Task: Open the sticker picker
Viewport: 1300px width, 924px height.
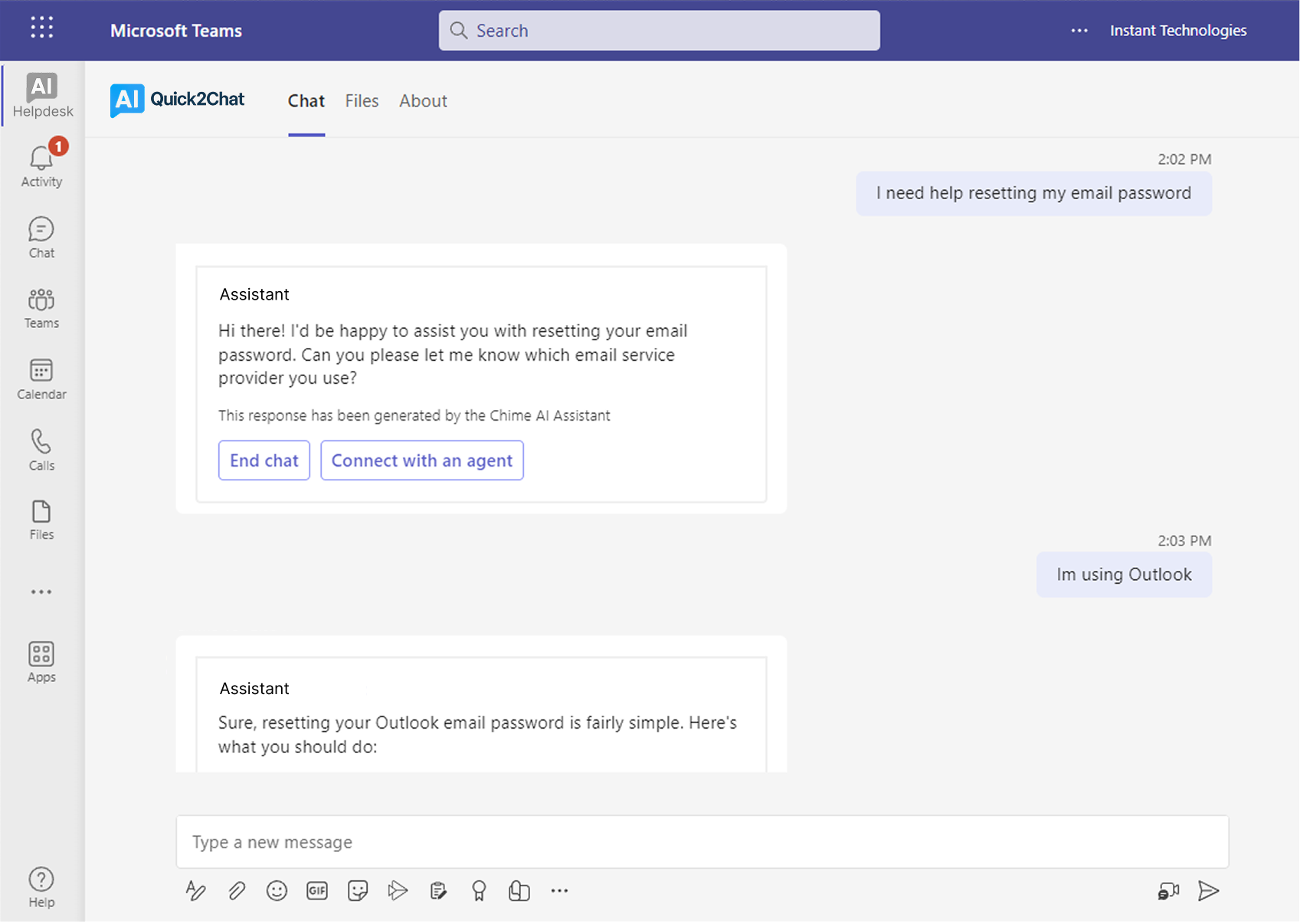Action: point(358,890)
